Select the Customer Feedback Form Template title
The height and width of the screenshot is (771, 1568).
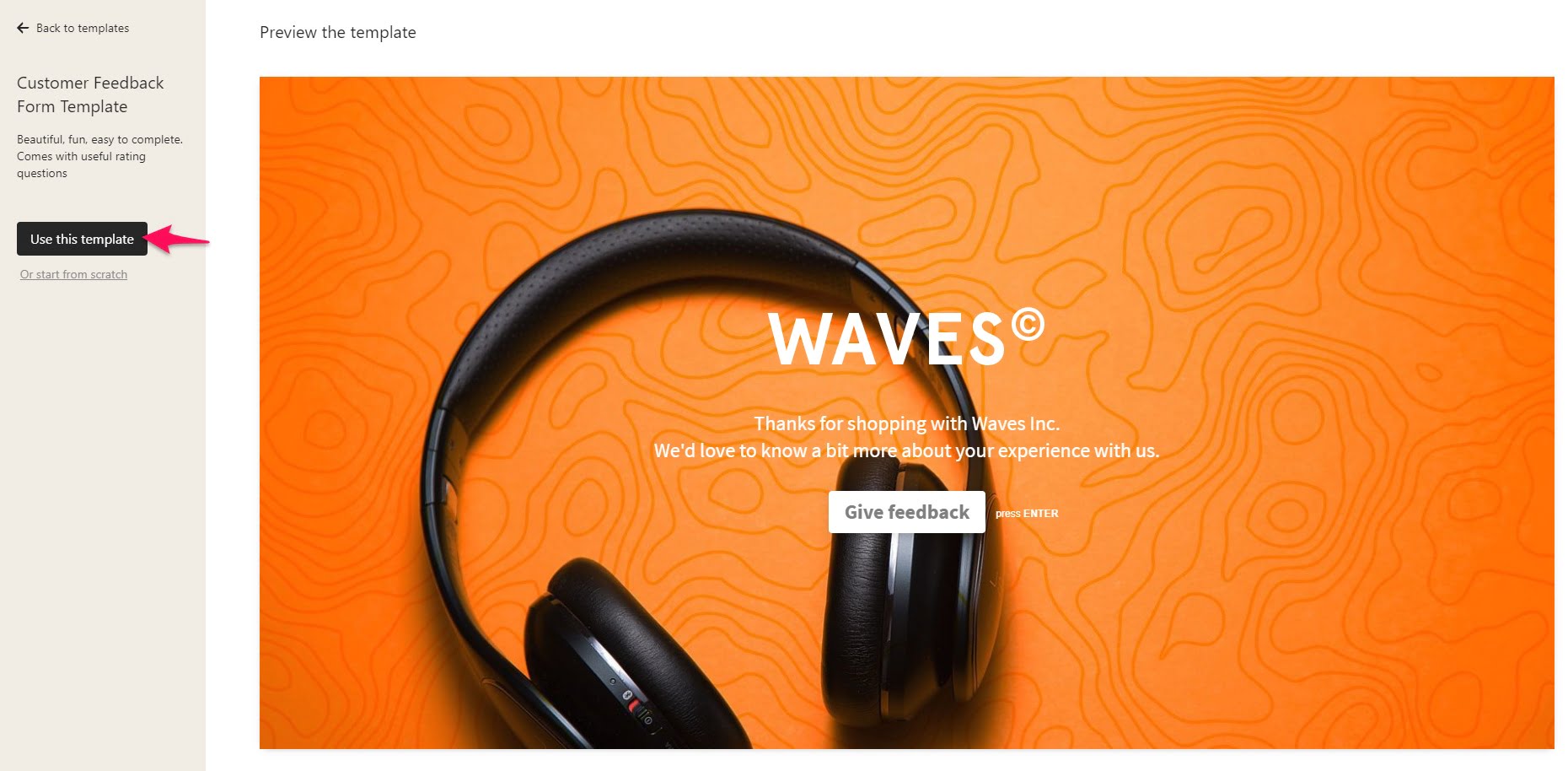[x=90, y=94]
